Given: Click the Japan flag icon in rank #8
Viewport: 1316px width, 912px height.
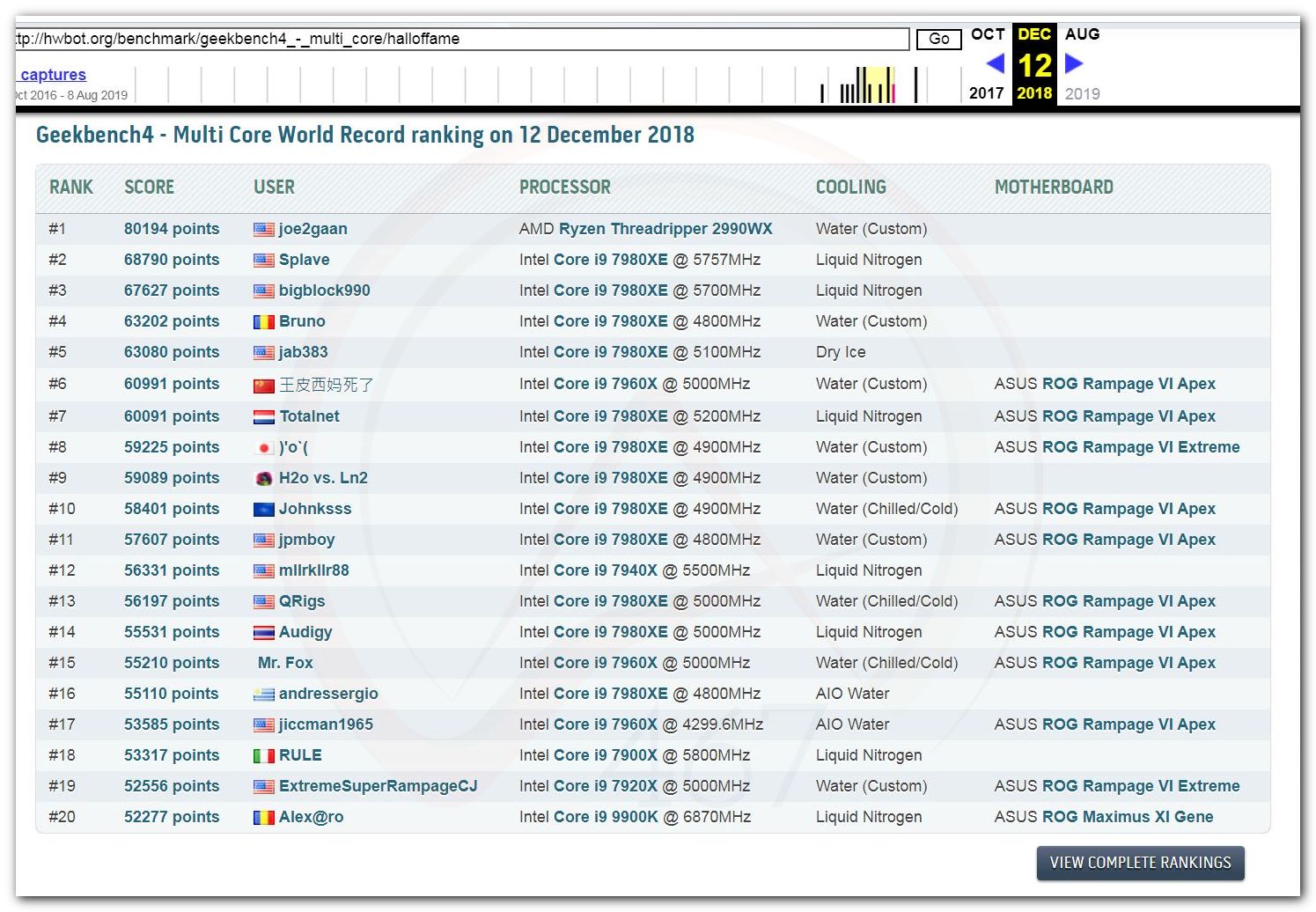Looking at the screenshot, I should tap(263, 448).
